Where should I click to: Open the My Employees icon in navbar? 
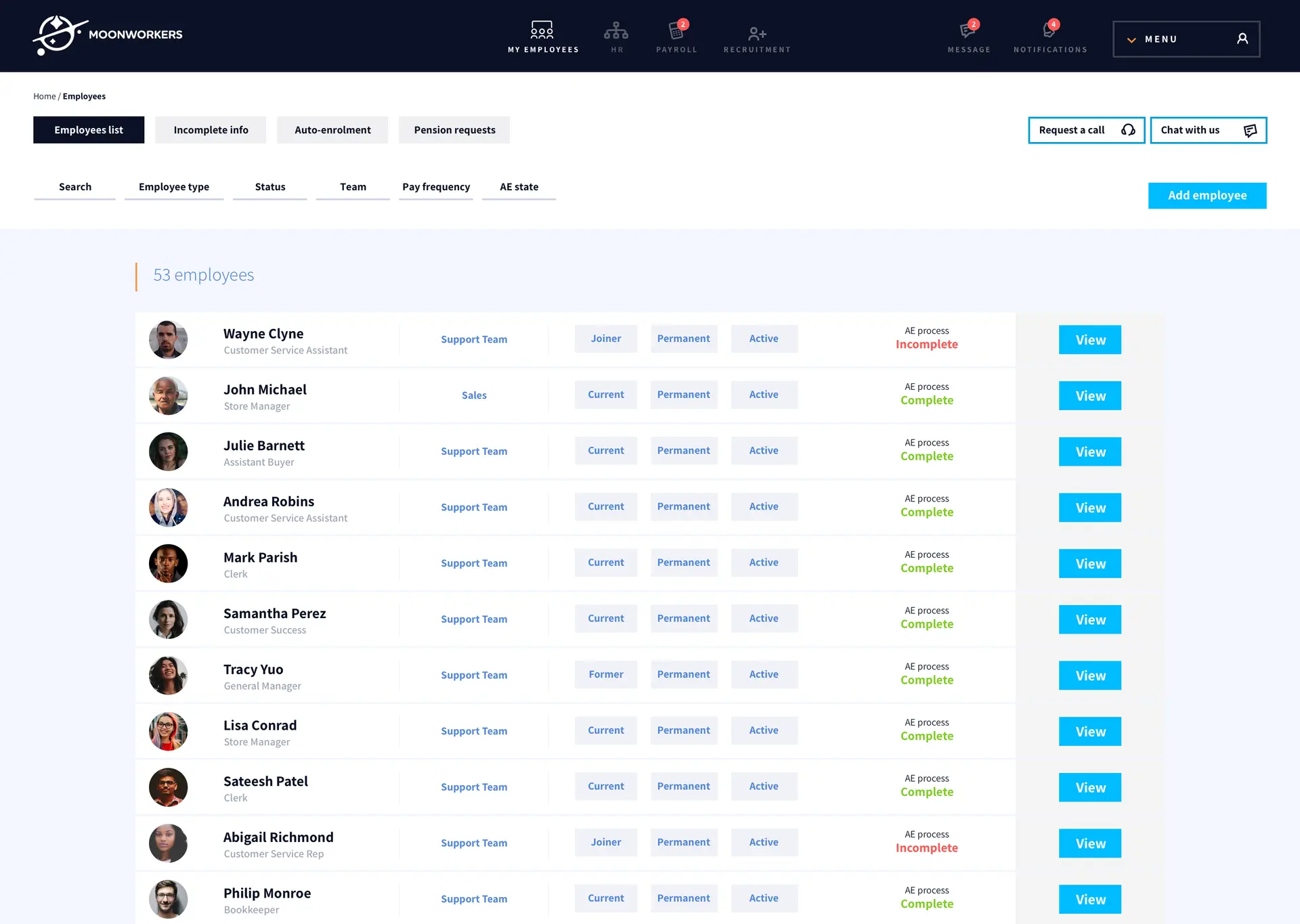tap(542, 30)
